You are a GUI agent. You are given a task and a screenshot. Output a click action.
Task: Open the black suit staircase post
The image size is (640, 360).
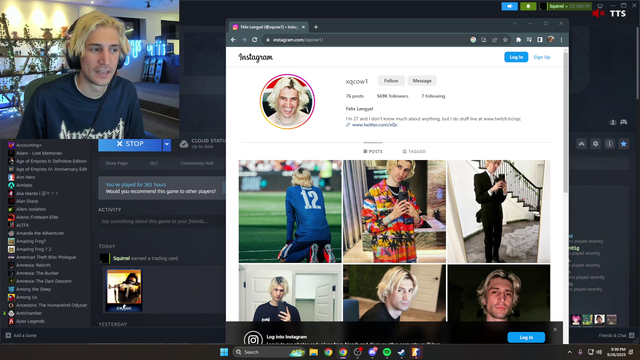pos(499,211)
